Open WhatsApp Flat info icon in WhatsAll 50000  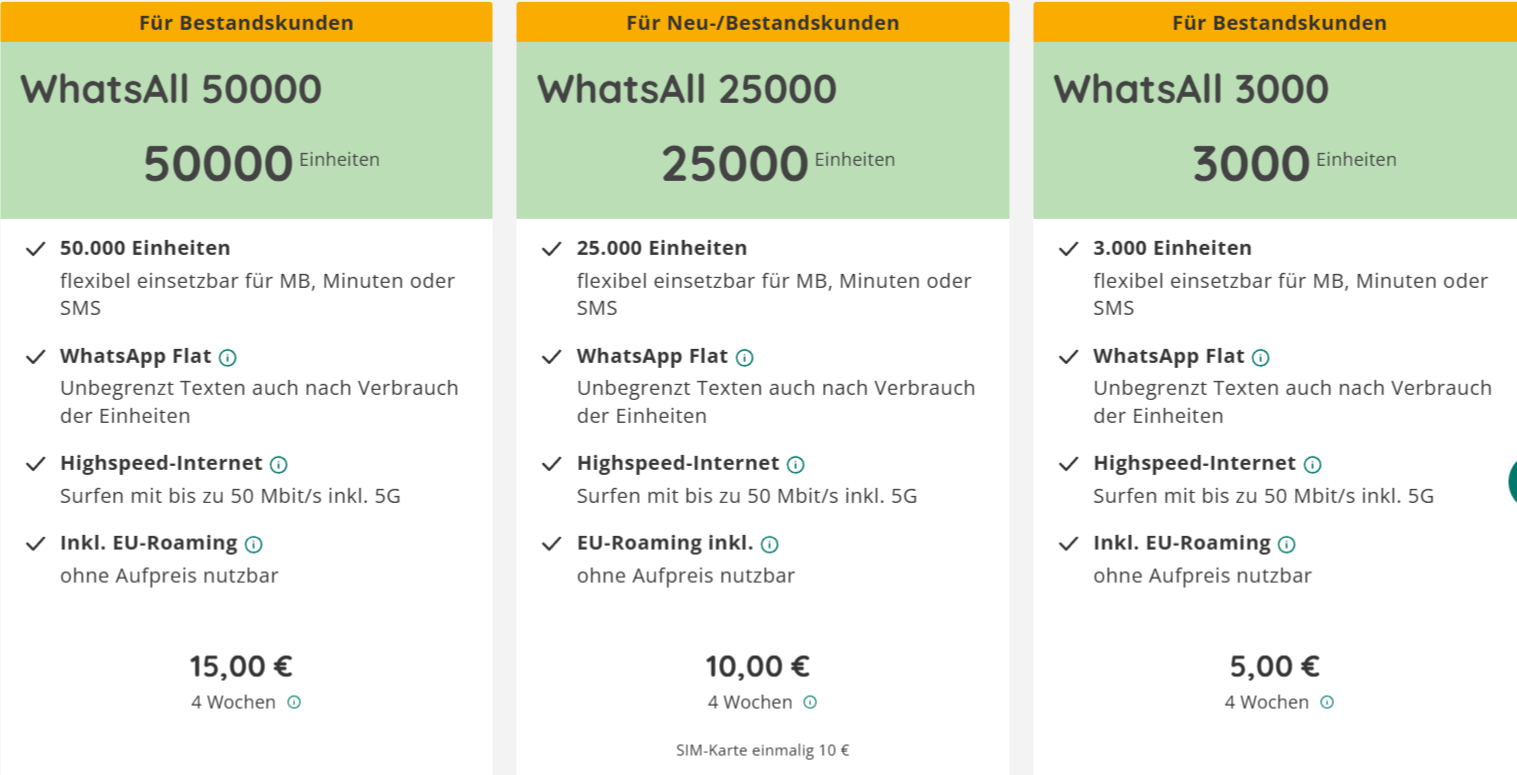228,357
